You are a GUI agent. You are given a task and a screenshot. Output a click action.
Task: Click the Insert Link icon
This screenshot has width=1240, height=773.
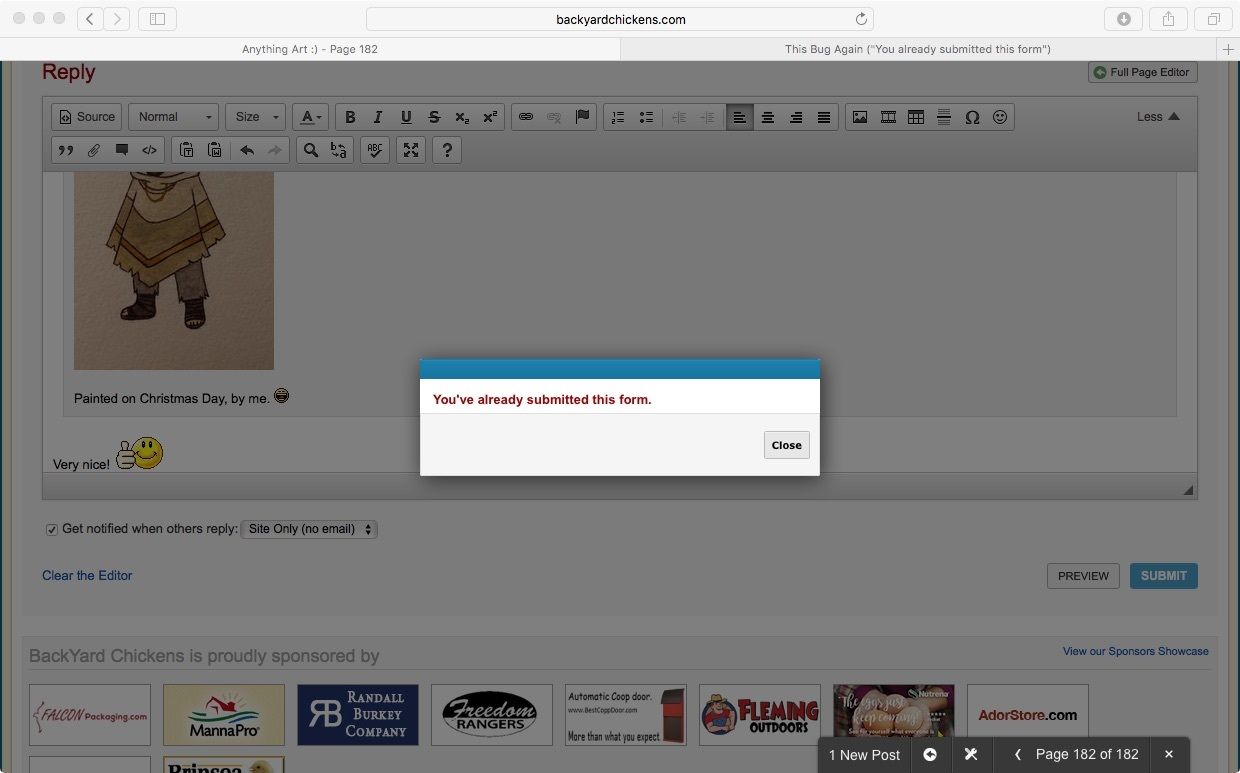point(526,117)
